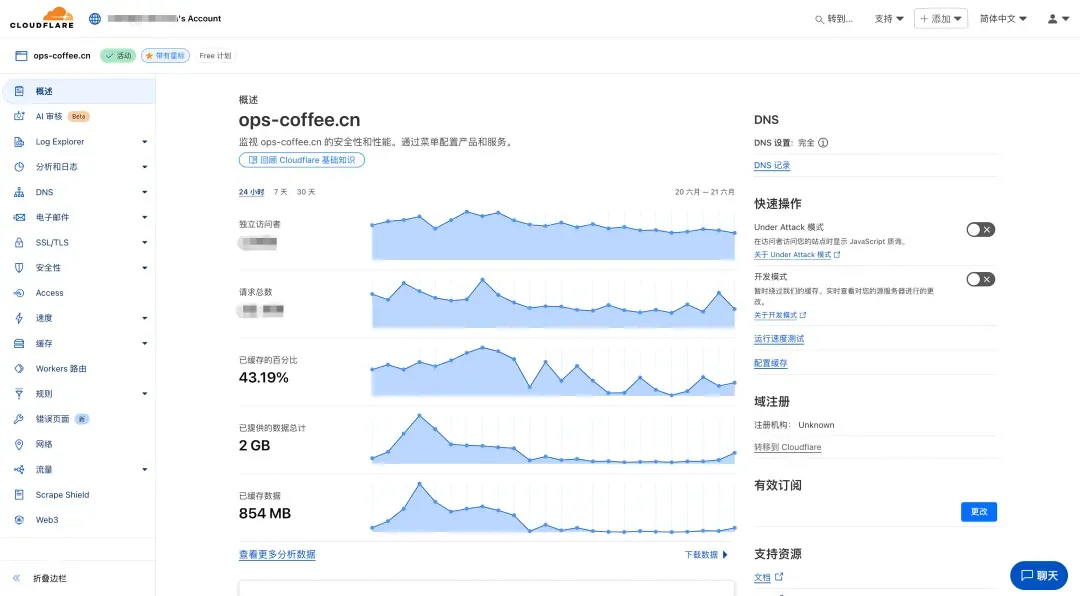Click the 独立访问者 chart area
This screenshot has height=596, width=1080.
coord(553,233)
